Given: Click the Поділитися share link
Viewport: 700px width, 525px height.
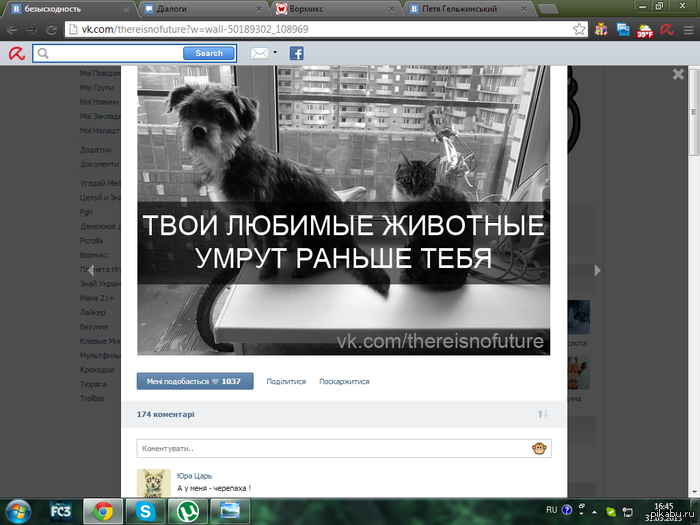Looking at the screenshot, I should click(286, 382).
